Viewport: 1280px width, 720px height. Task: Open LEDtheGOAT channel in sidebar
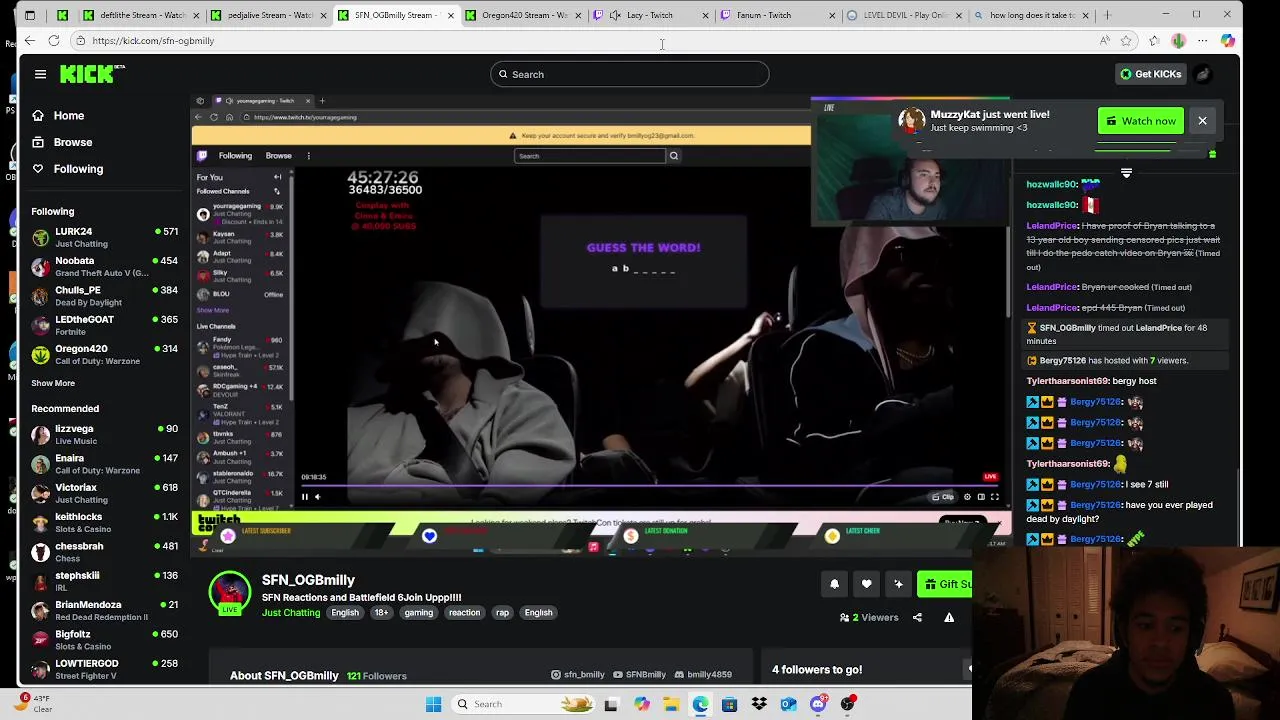pyautogui.click(x=105, y=325)
